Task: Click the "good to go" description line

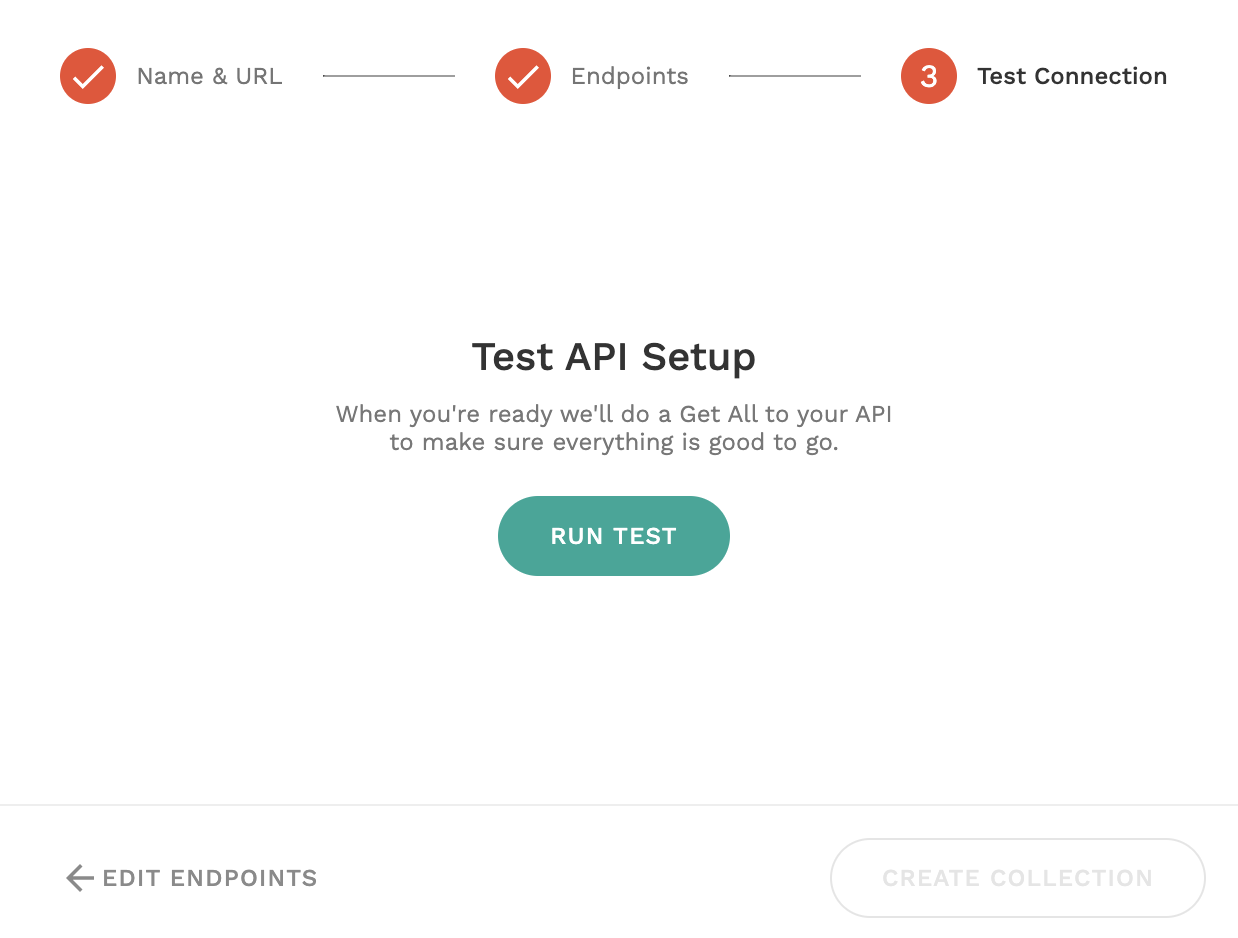Action: click(x=613, y=442)
